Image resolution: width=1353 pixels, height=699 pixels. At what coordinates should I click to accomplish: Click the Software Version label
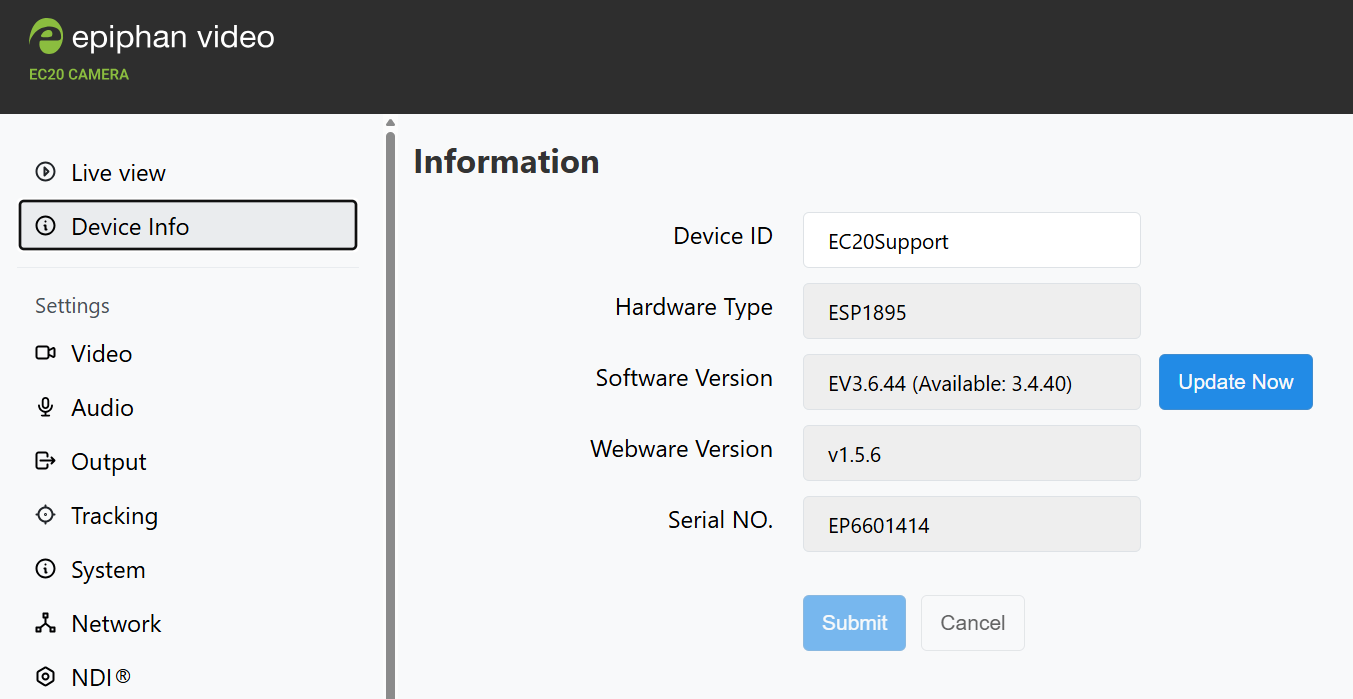click(684, 378)
